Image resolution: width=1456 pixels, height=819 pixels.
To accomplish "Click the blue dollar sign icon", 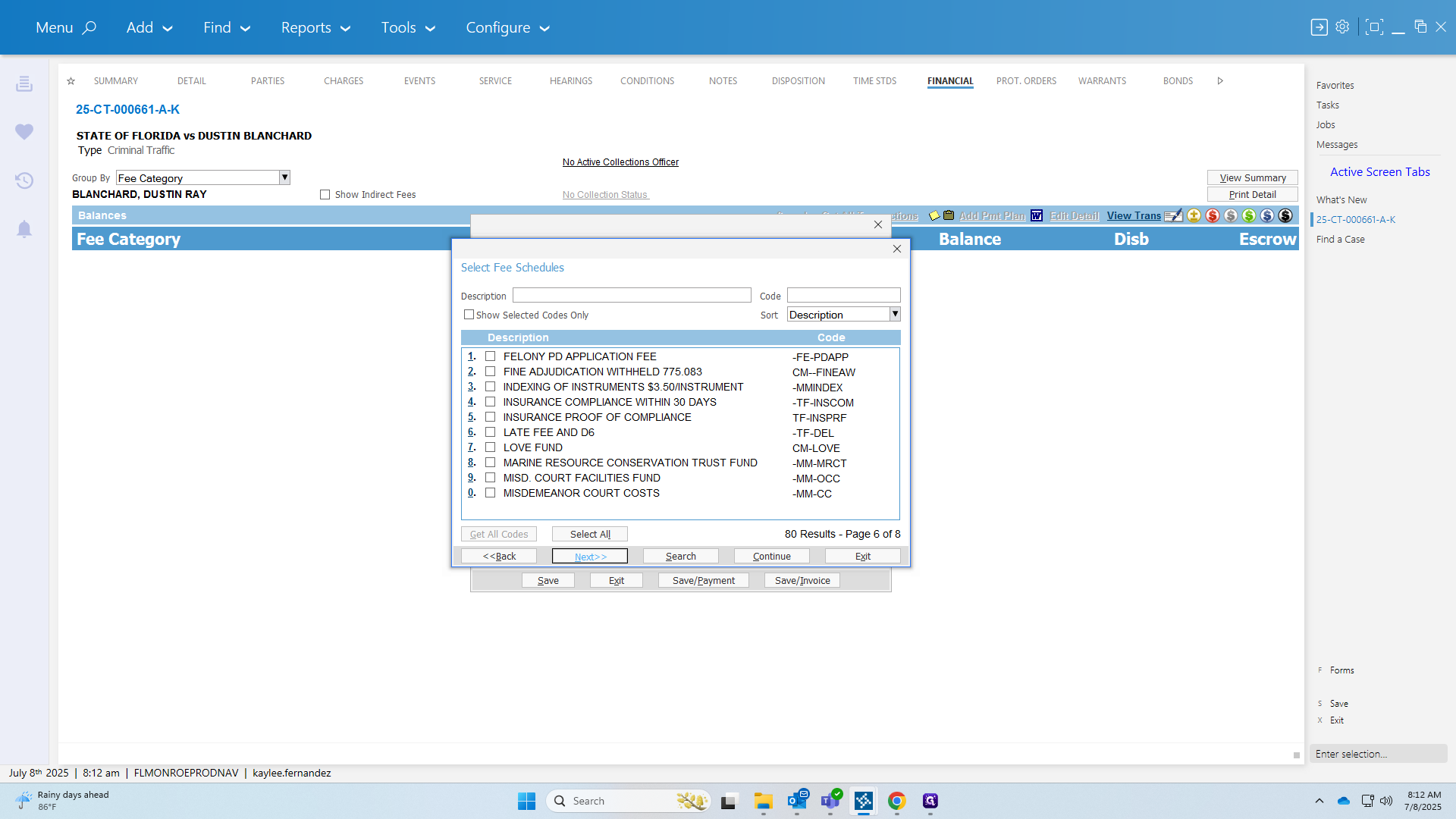I will coord(1267,216).
